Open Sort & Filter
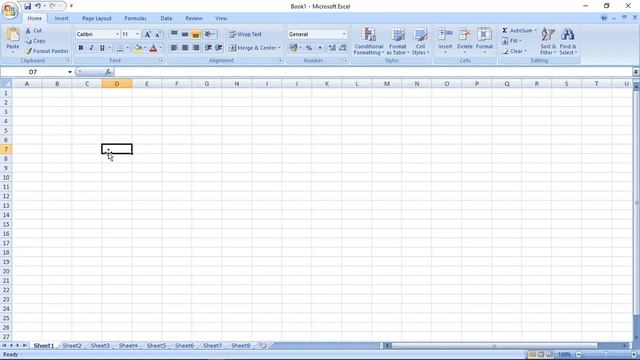This screenshot has height=360, width=640. tap(548, 41)
